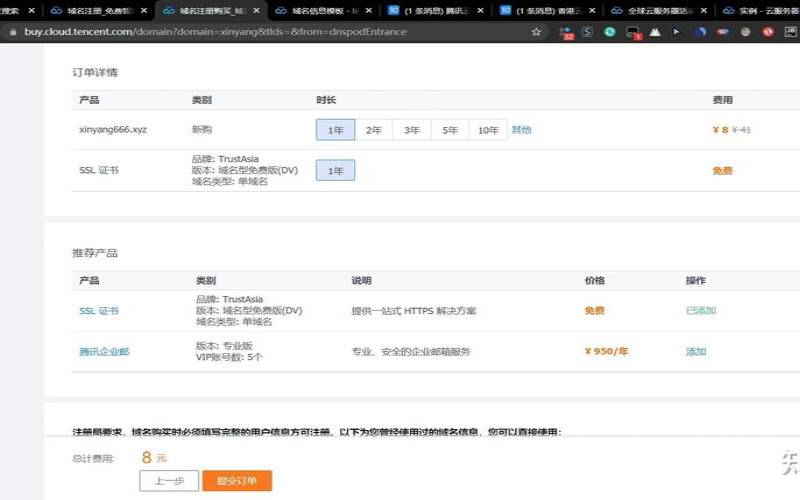
Task: Open the blue extension icon beside the cursor icon
Action: (x=701, y=32)
